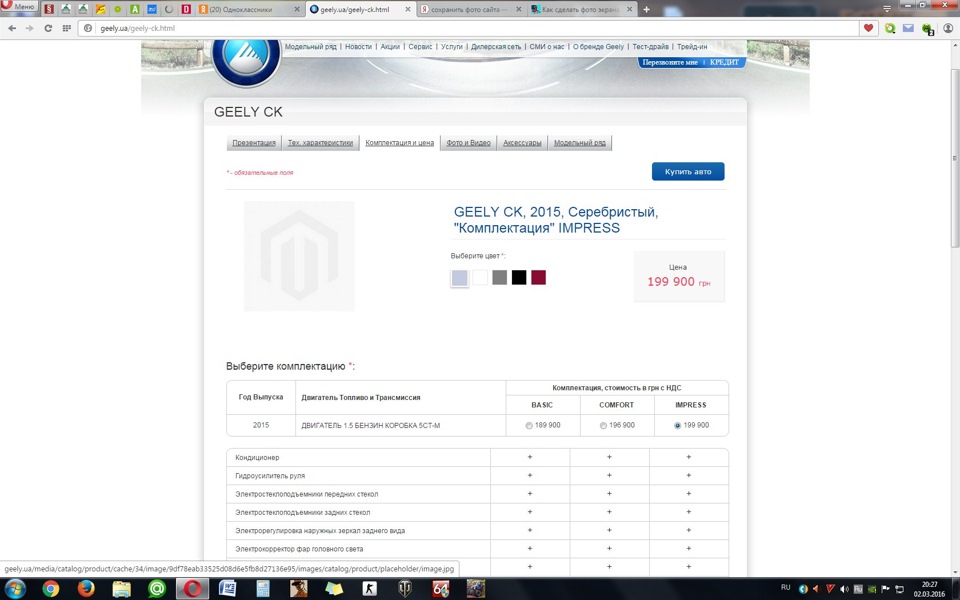
Task: Add page to bookmarks with heart icon
Action: tap(868, 28)
